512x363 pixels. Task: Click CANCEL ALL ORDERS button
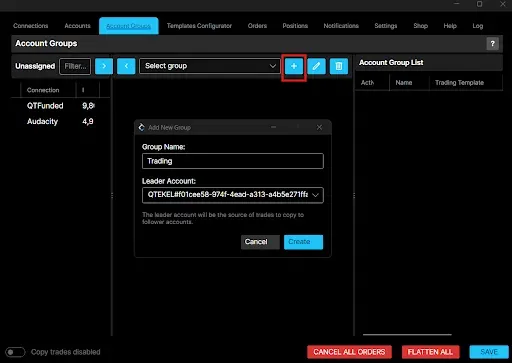[349, 352]
